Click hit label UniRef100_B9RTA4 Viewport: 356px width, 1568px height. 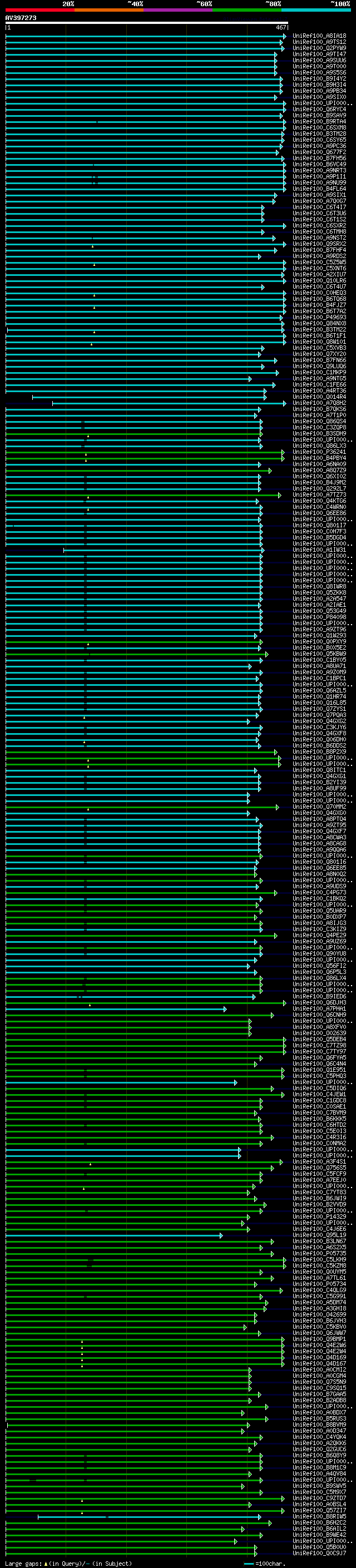click(x=319, y=122)
